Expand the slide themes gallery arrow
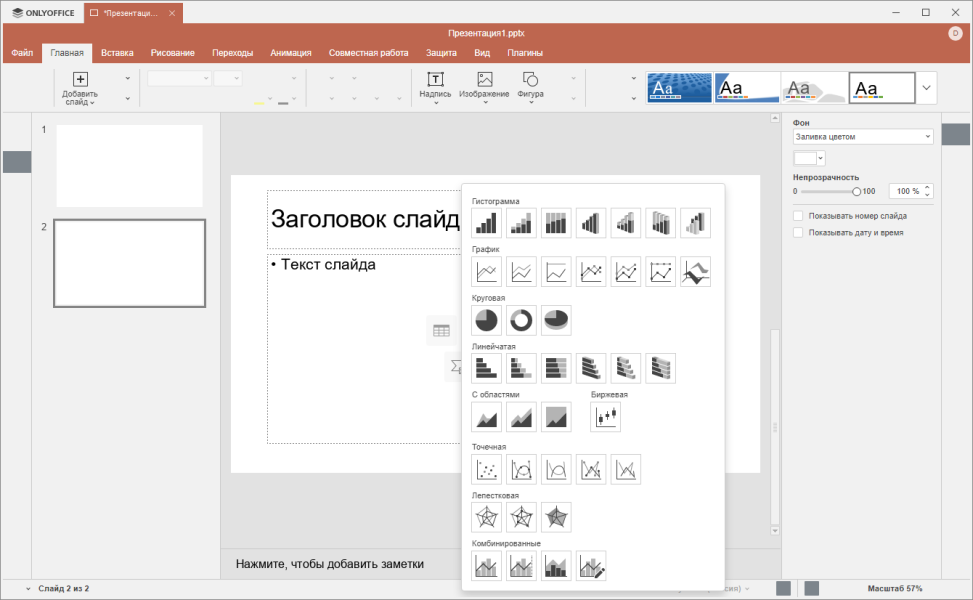Image resolution: width=973 pixels, height=600 pixels. click(926, 87)
